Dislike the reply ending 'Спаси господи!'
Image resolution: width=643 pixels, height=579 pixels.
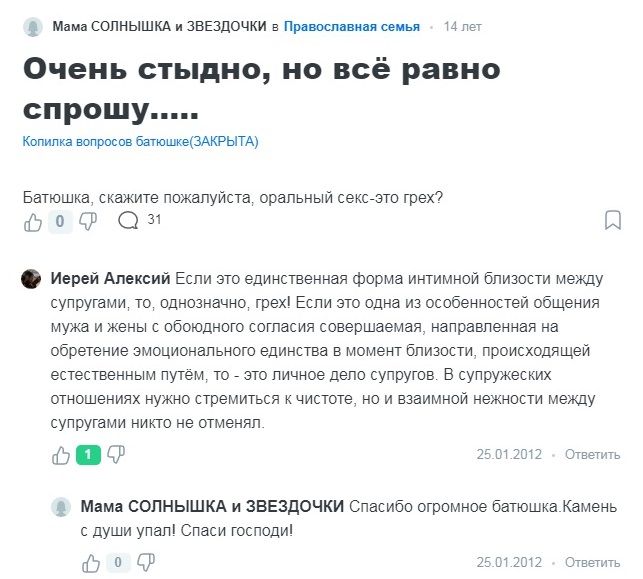pos(144,562)
